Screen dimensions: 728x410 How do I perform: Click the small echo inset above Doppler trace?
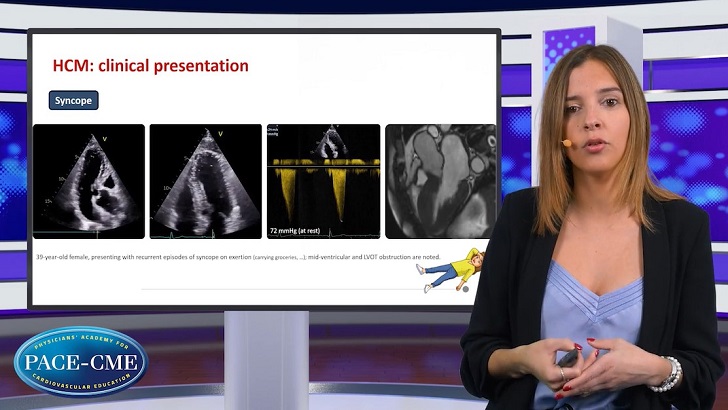tap(330, 138)
